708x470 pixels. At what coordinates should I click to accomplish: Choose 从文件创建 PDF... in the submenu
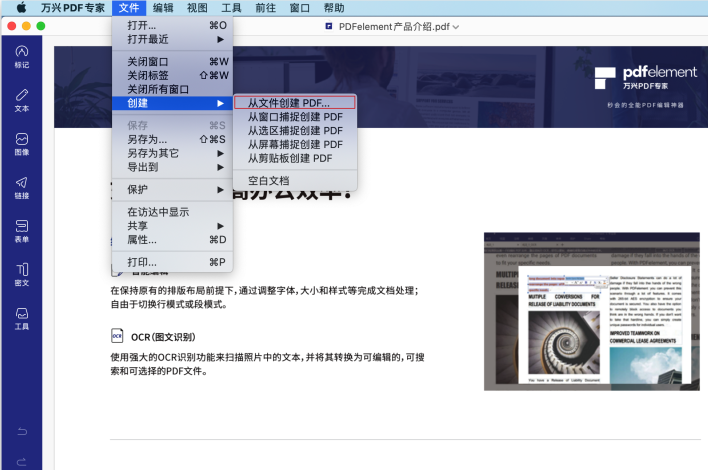[x=294, y=102]
